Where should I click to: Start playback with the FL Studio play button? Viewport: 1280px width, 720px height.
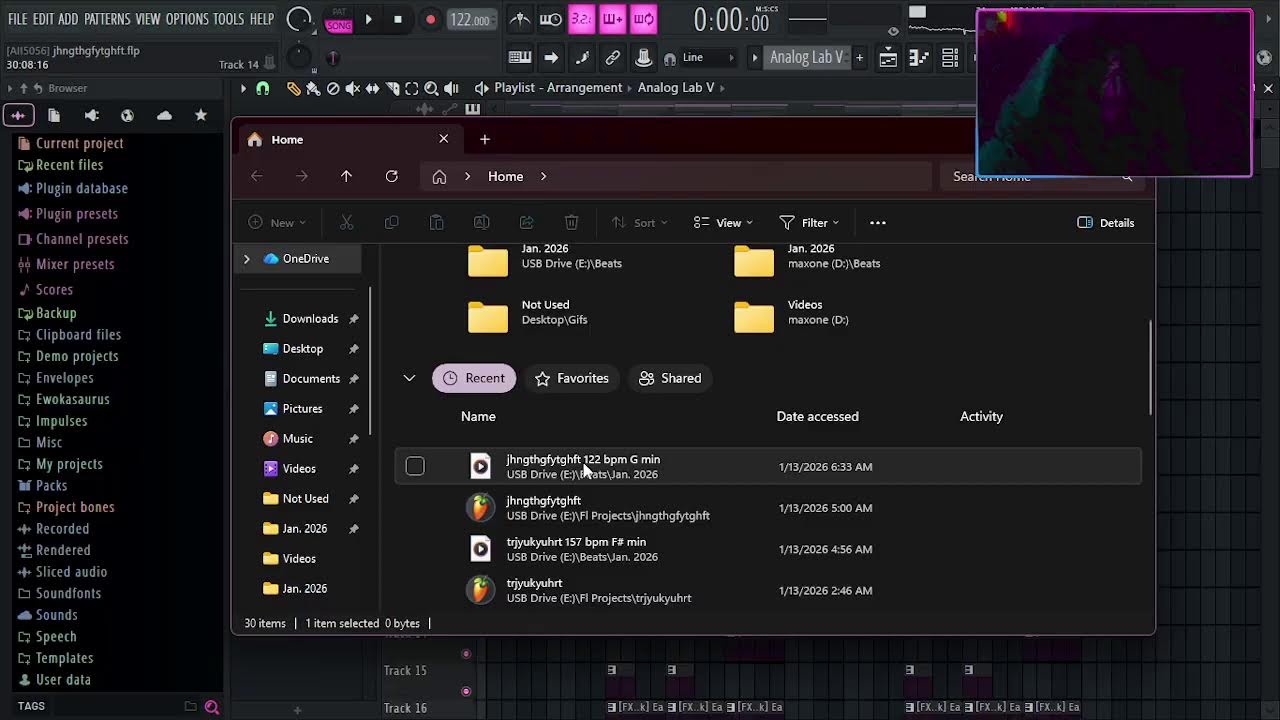click(x=368, y=19)
